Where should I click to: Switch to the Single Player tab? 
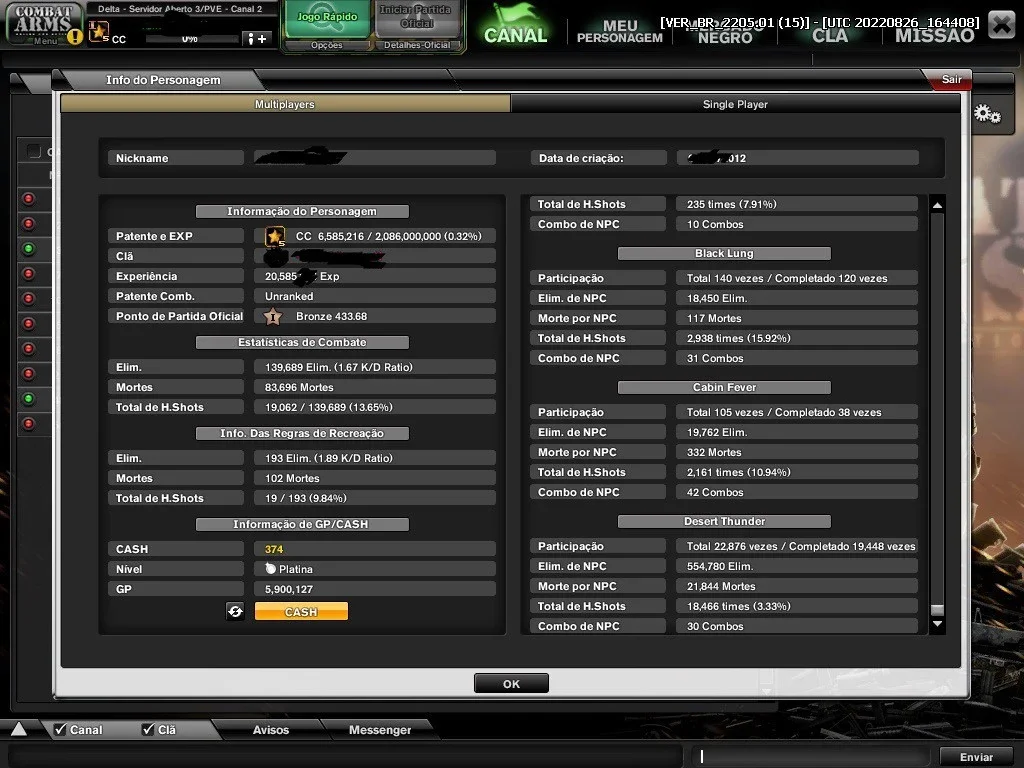coord(735,104)
